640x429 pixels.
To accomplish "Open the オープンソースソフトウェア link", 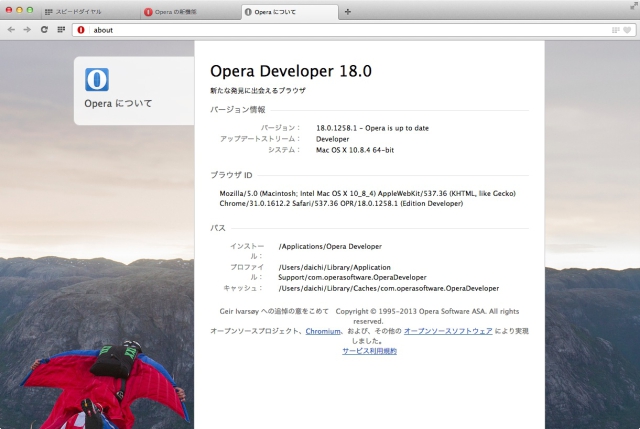I will click(448, 331).
